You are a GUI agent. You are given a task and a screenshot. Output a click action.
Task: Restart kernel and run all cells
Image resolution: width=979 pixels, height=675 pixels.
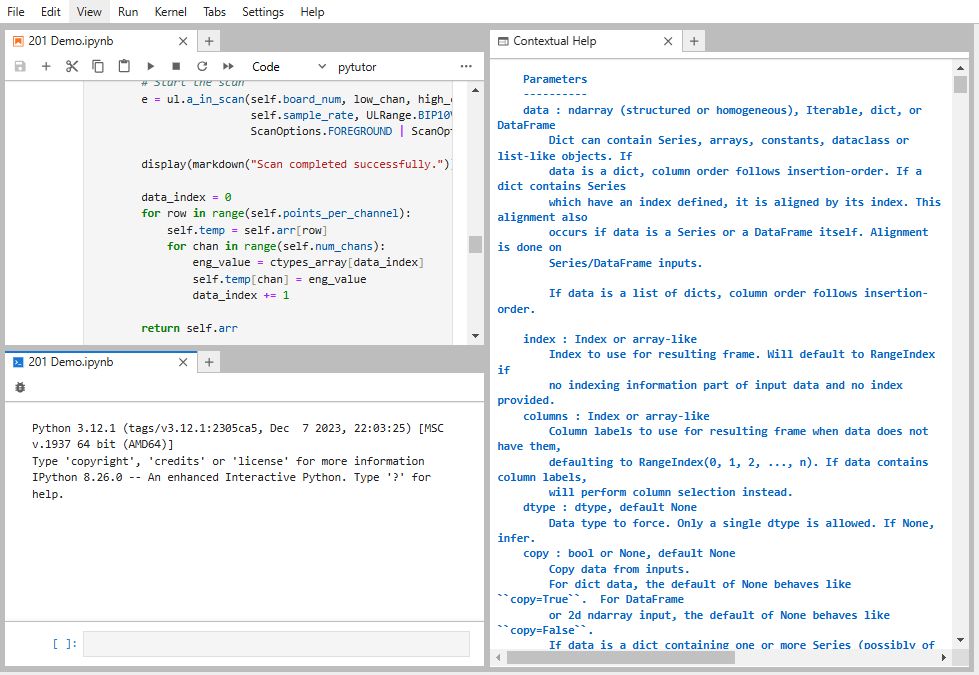pos(228,66)
